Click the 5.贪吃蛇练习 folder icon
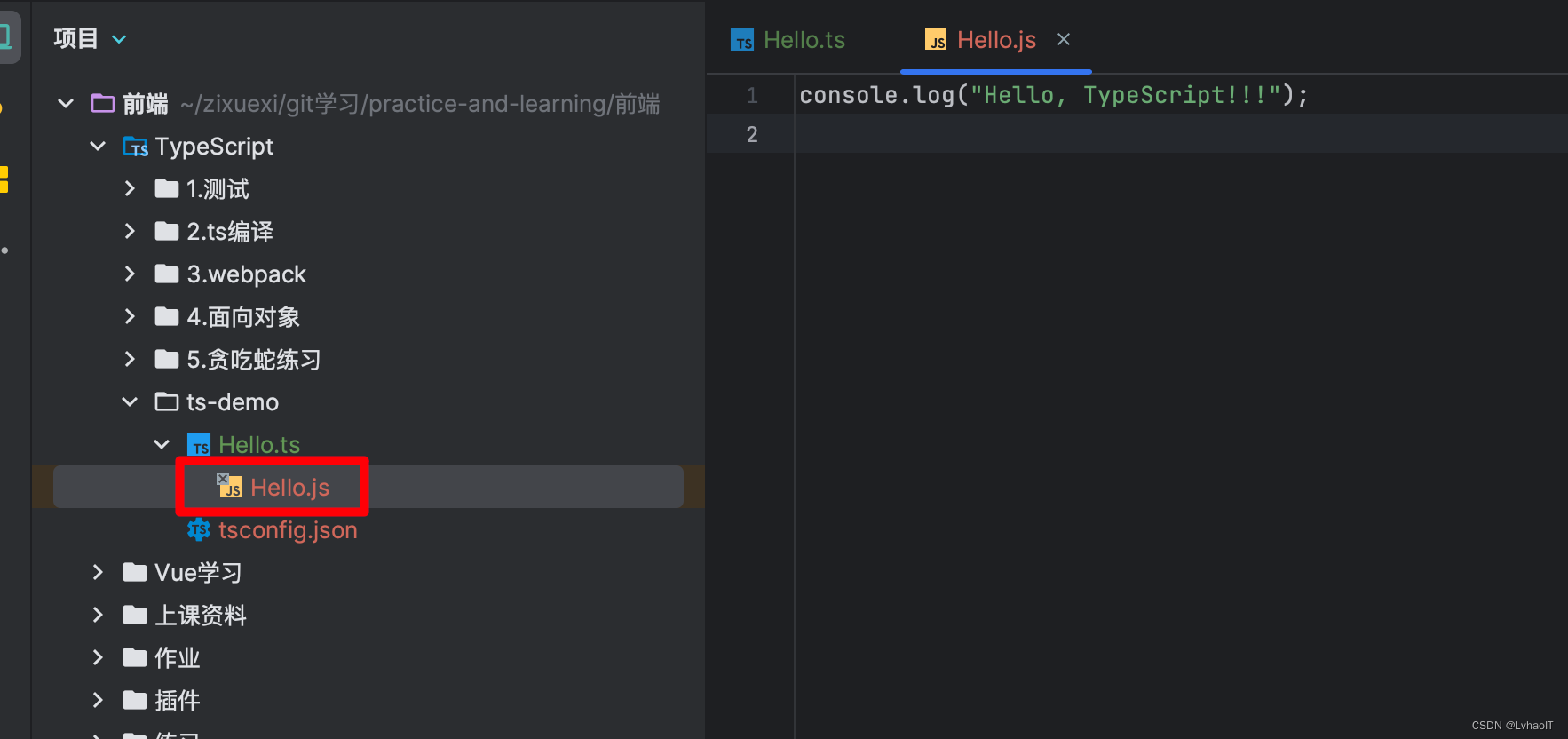 [x=167, y=359]
